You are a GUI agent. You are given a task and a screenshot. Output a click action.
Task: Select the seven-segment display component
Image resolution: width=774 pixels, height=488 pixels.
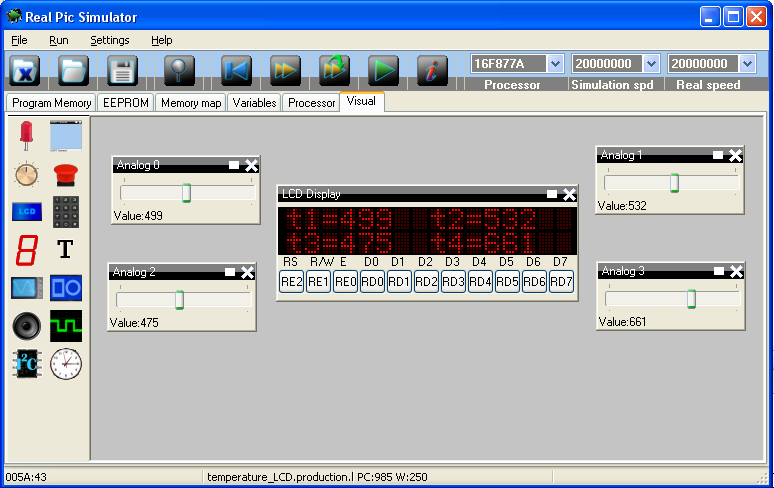coord(26,250)
